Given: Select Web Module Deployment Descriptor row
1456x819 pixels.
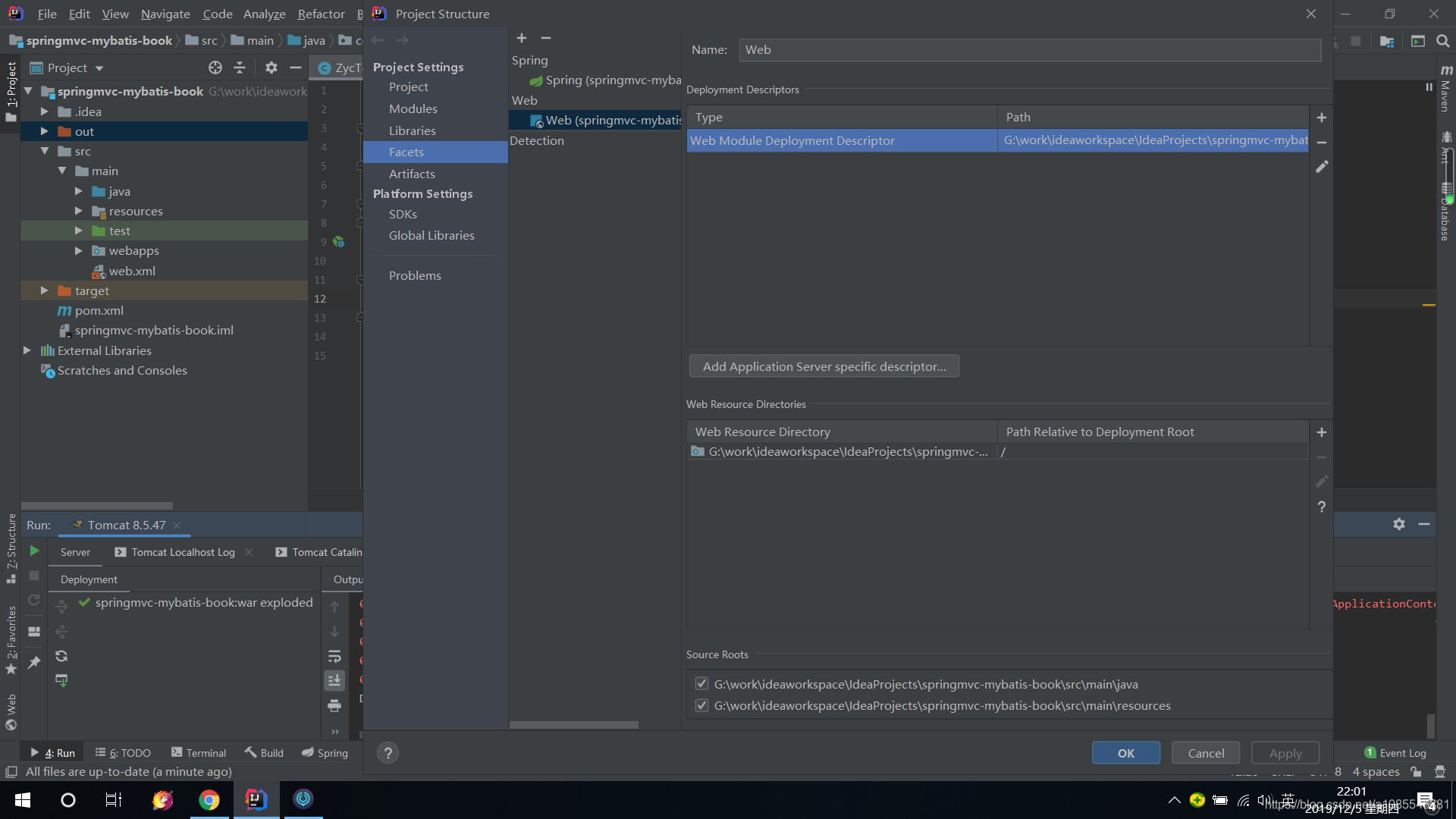Looking at the screenshot, I should [x=998, y=140].
